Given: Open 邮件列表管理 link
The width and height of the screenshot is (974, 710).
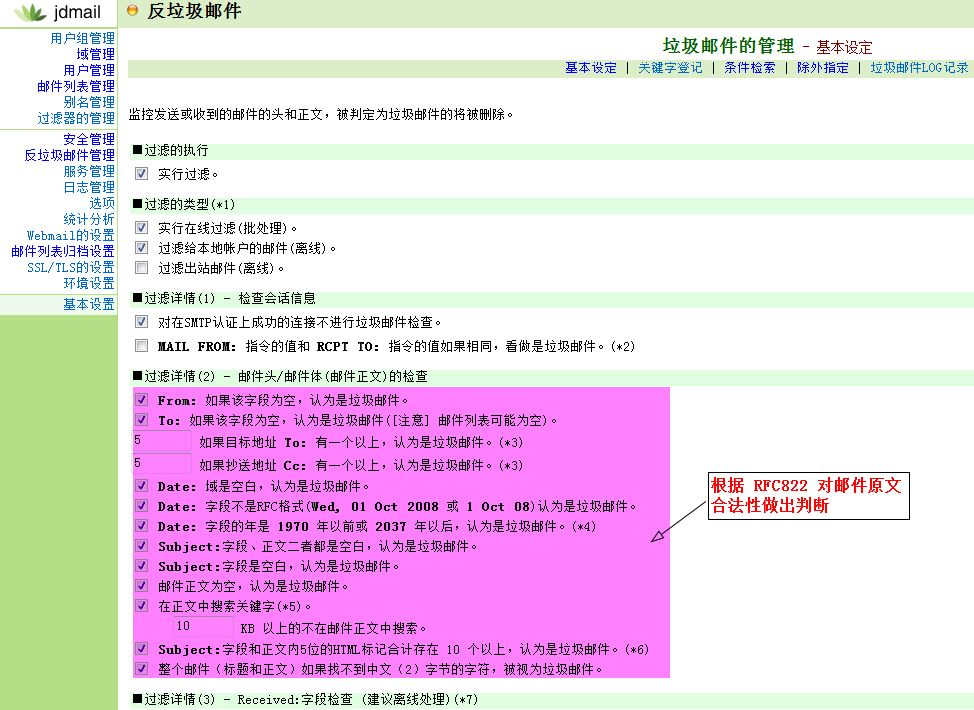Looking at the screenshot, I should click(x=76, y=86).
